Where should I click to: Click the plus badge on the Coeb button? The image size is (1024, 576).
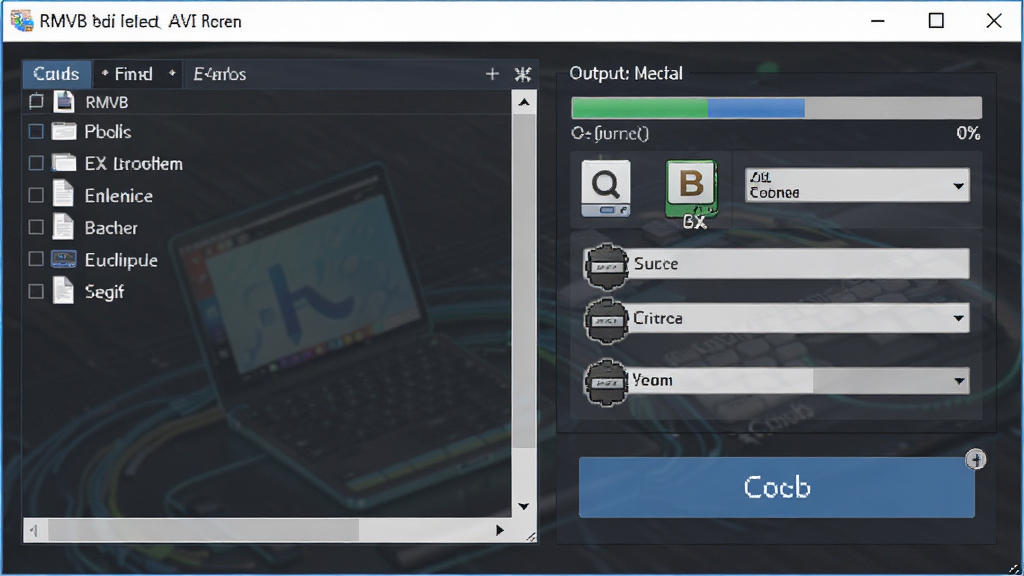tap(976, 460)
